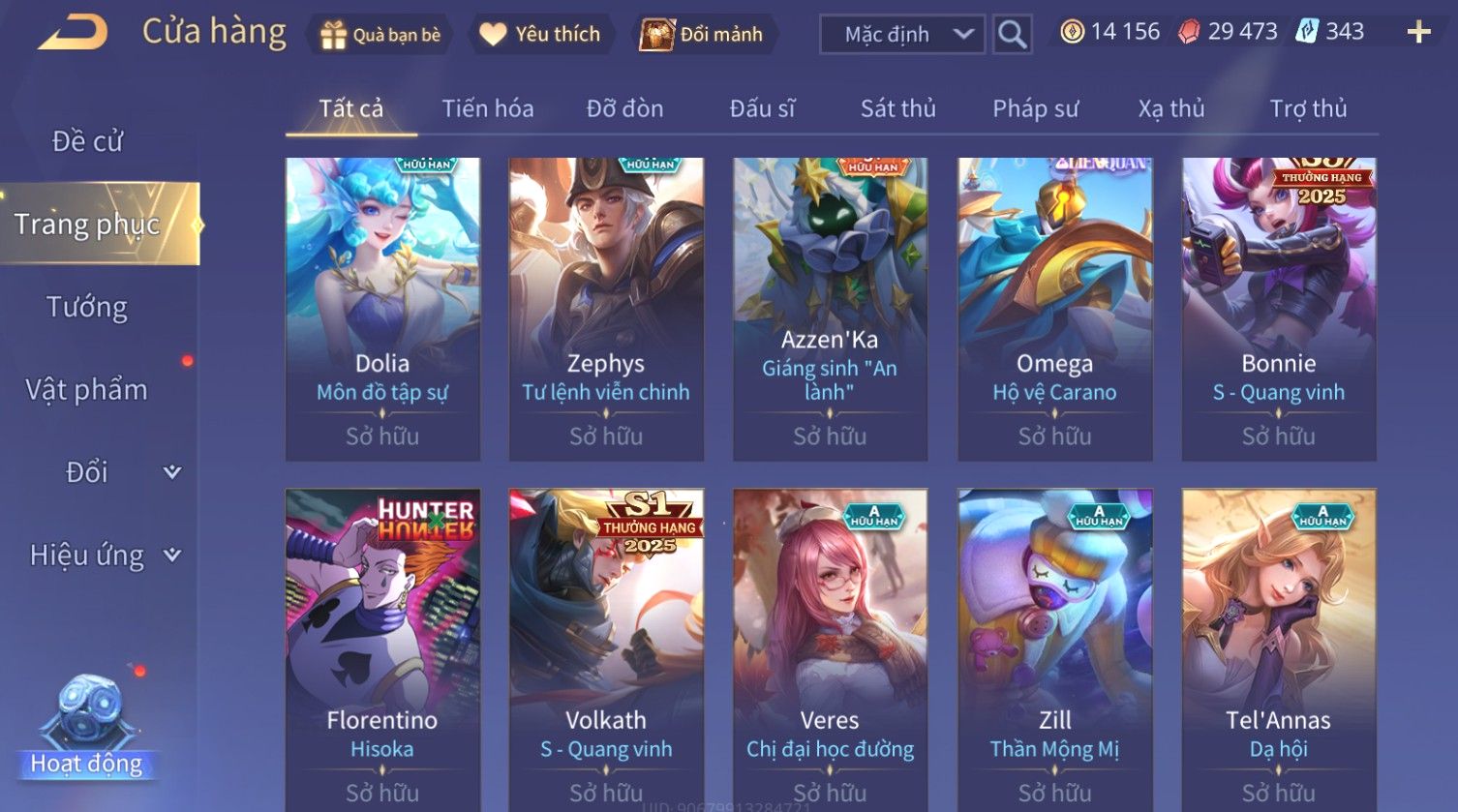
Task: Go back using the return arrow icon
Action: coord(74,33)
